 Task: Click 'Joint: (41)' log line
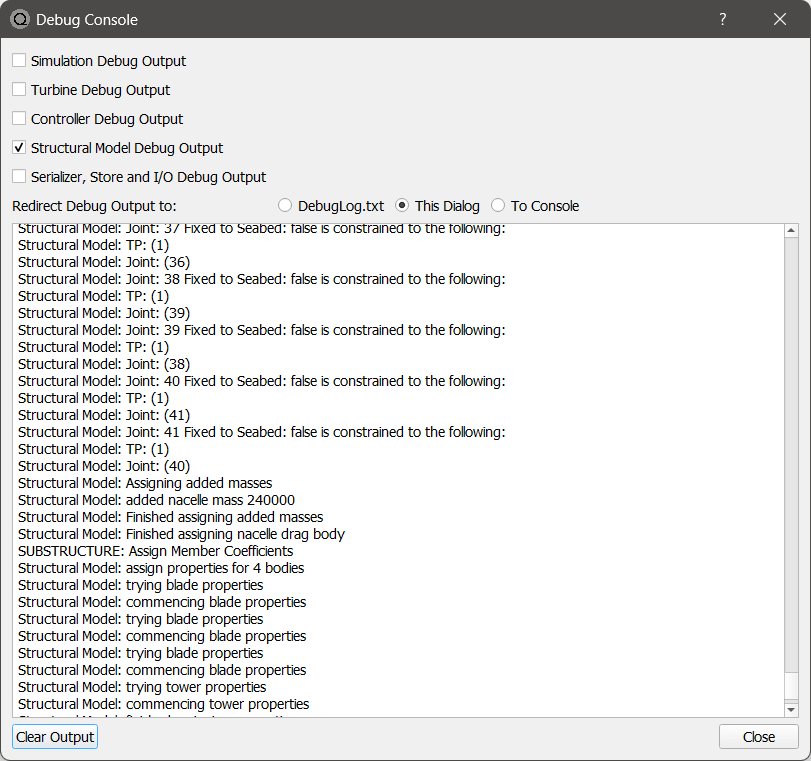(104, 415)
